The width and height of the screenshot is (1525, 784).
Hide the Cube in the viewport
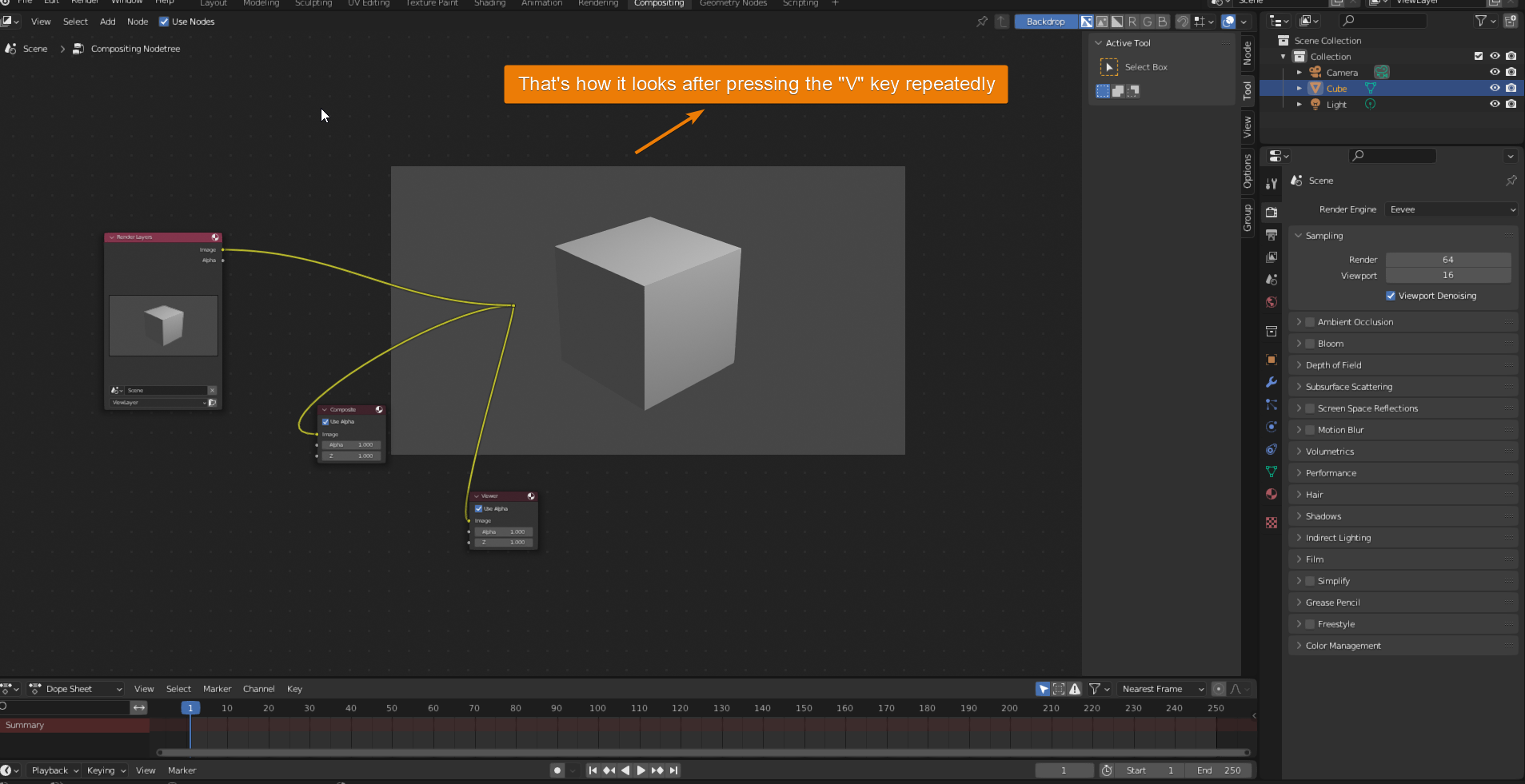1494,88
